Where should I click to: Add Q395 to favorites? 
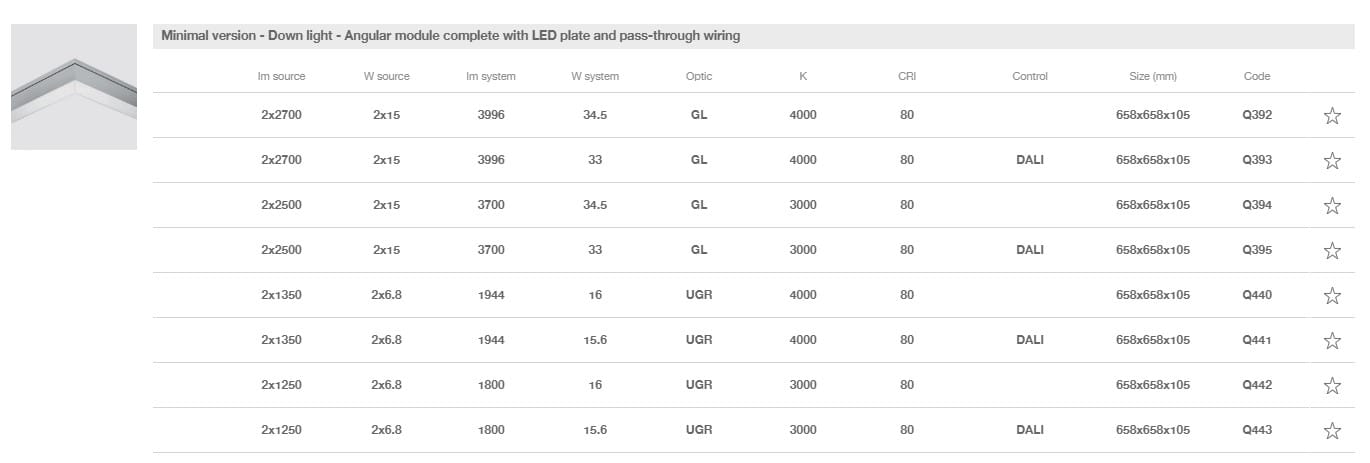(1331, 251)
